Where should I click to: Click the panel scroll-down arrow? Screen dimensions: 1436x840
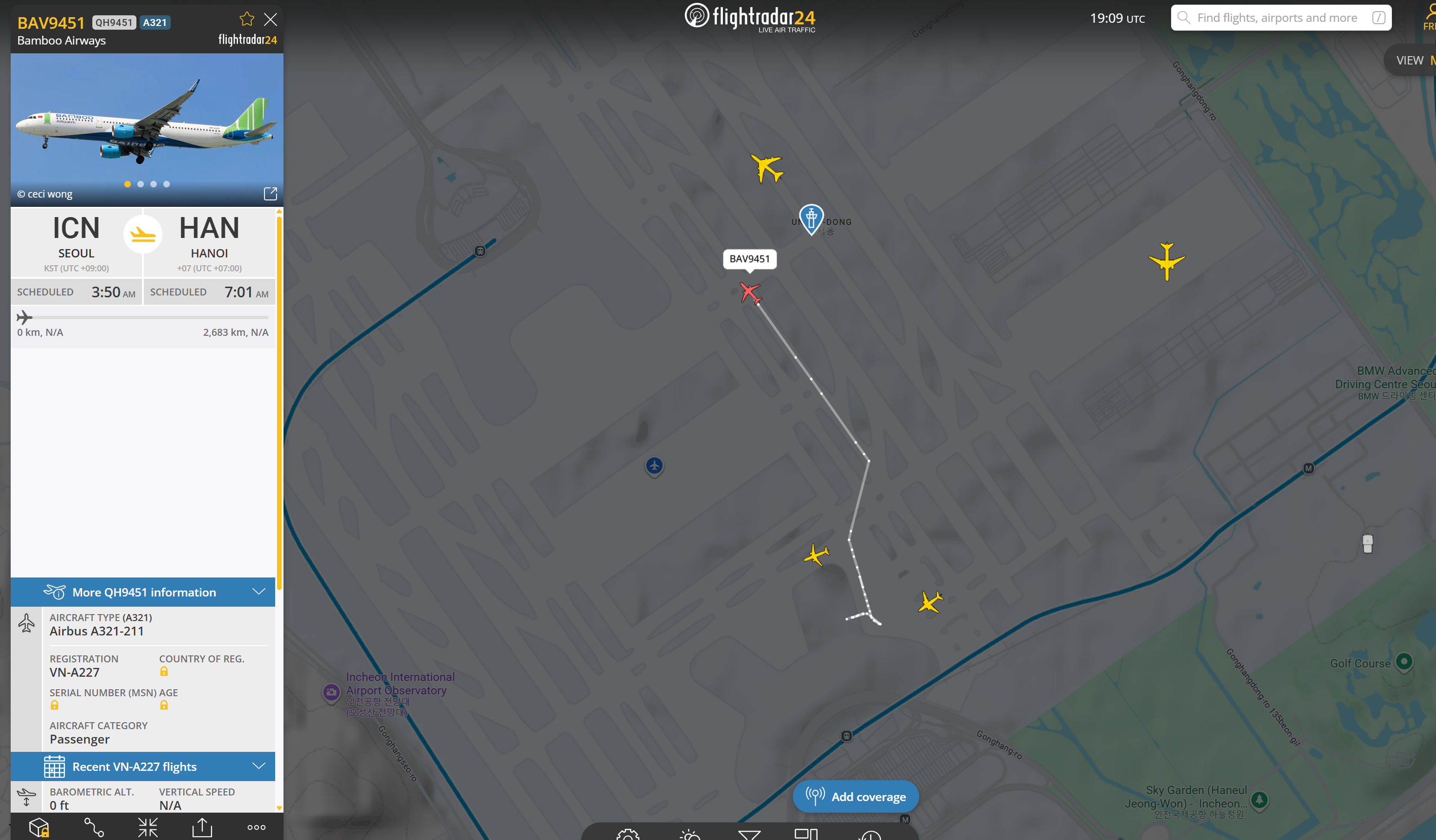pos(279,808)
